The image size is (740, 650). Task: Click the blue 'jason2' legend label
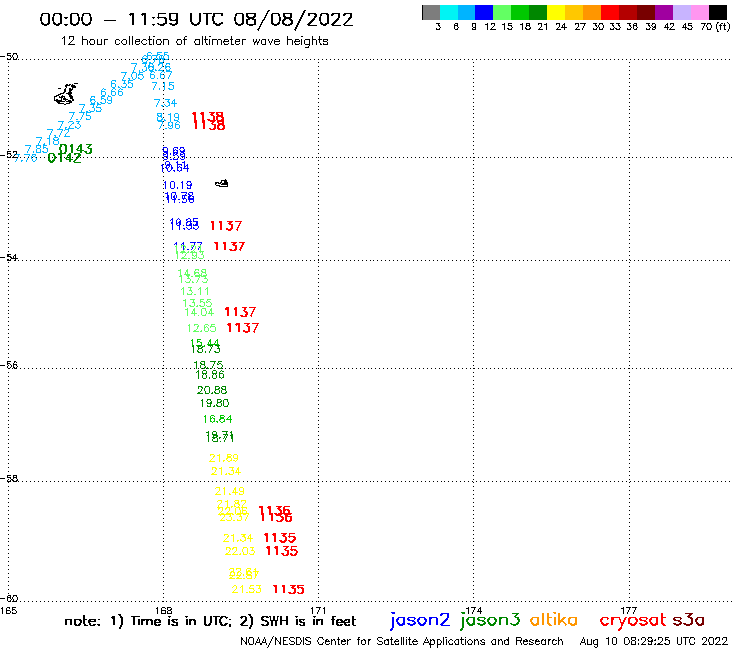coord(420,620)
